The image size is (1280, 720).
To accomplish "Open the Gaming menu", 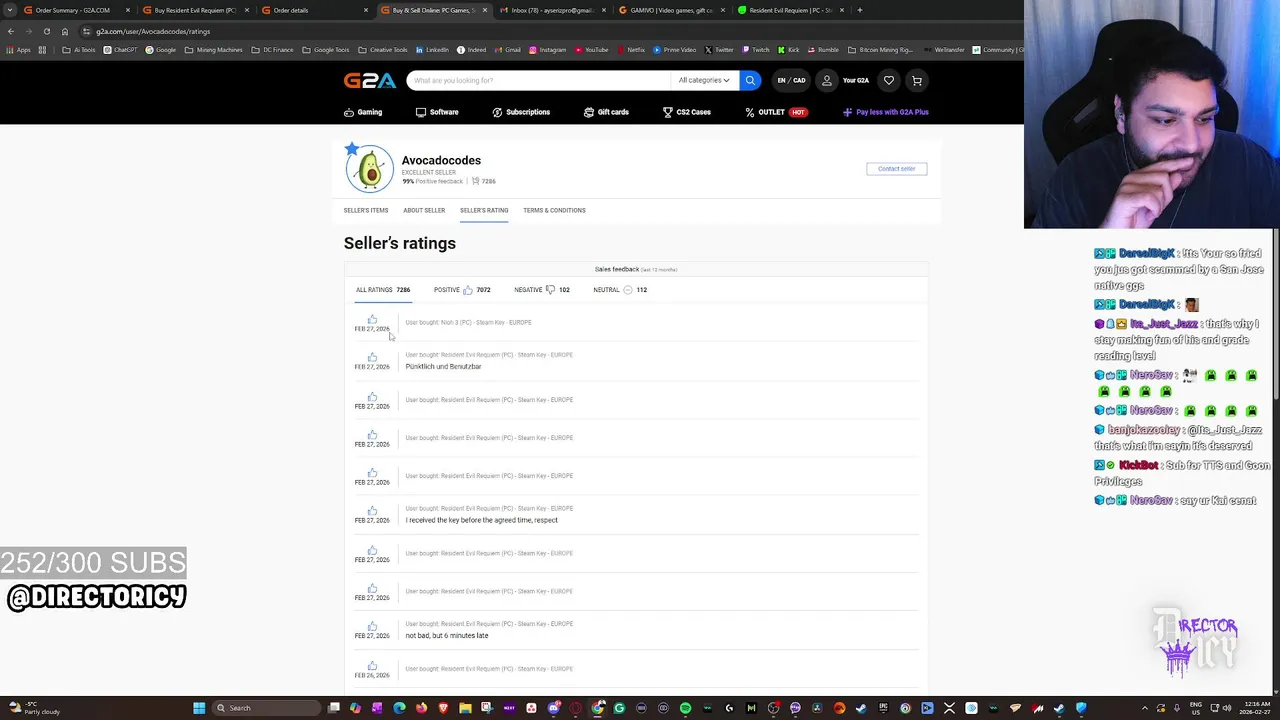I will click(363, 112).
